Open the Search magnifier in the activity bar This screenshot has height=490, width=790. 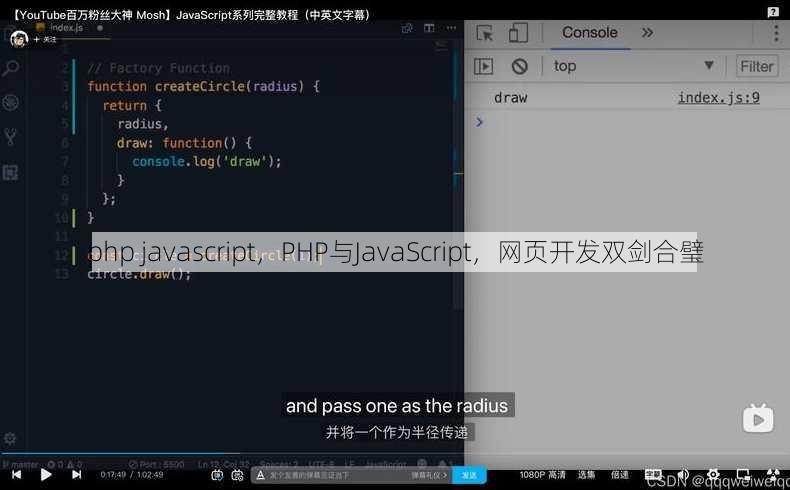click(x=11, y=68)
